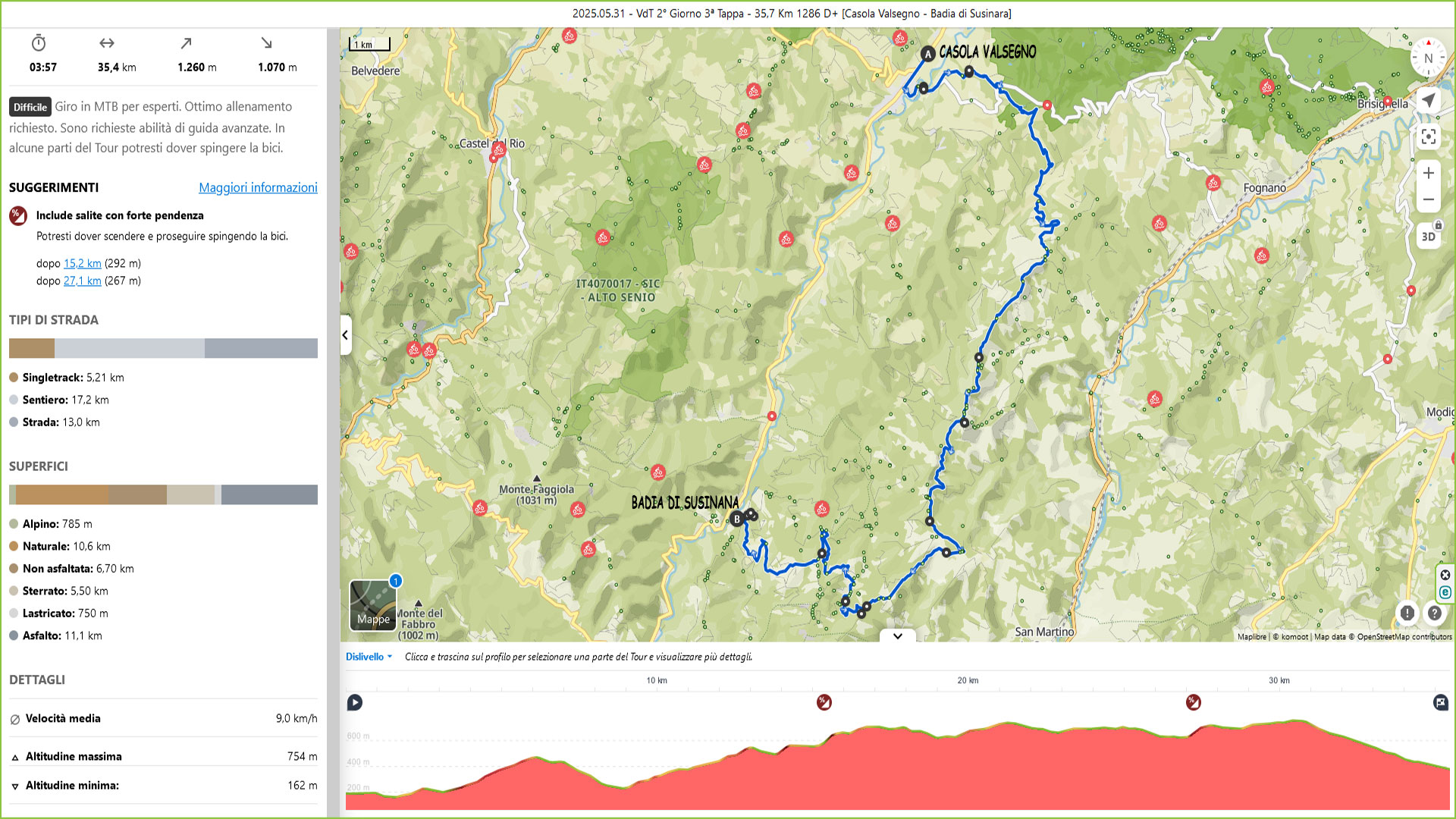The width and height of the screenshot is (1456, 819).
Task: Select the Singletrack segment in road type bar
Action: click(32, 348)
